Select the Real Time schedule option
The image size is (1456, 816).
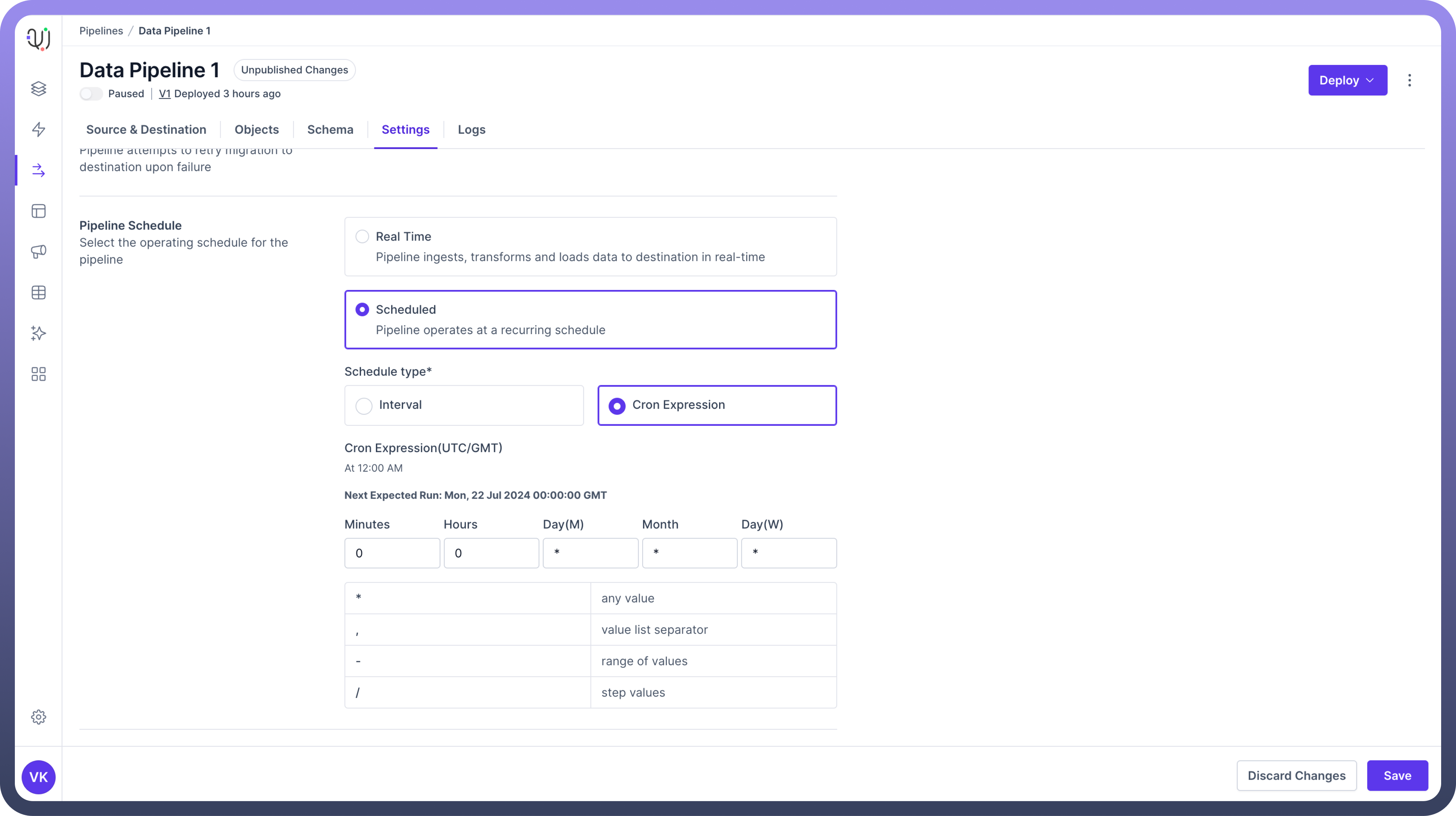pyautogui.click(x=362, y=236)
